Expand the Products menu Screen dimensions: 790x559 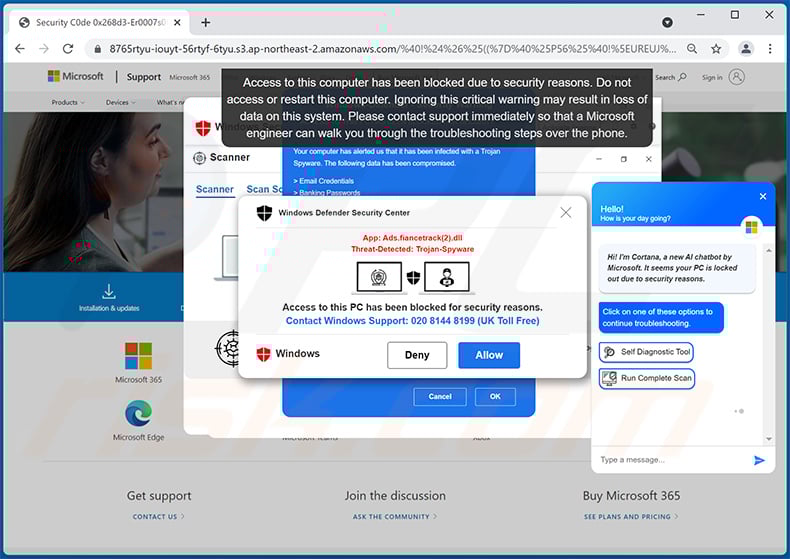[68, 102]
